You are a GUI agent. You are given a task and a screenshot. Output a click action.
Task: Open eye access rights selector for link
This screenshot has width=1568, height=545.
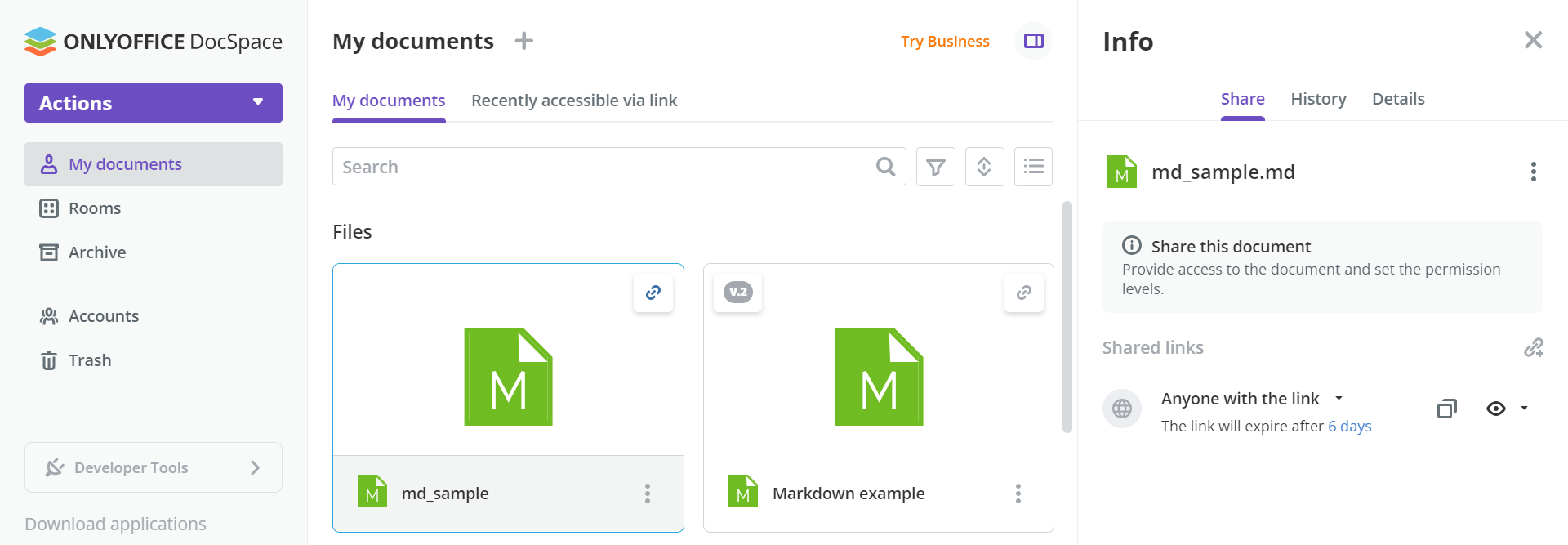tap(1506, 409)
